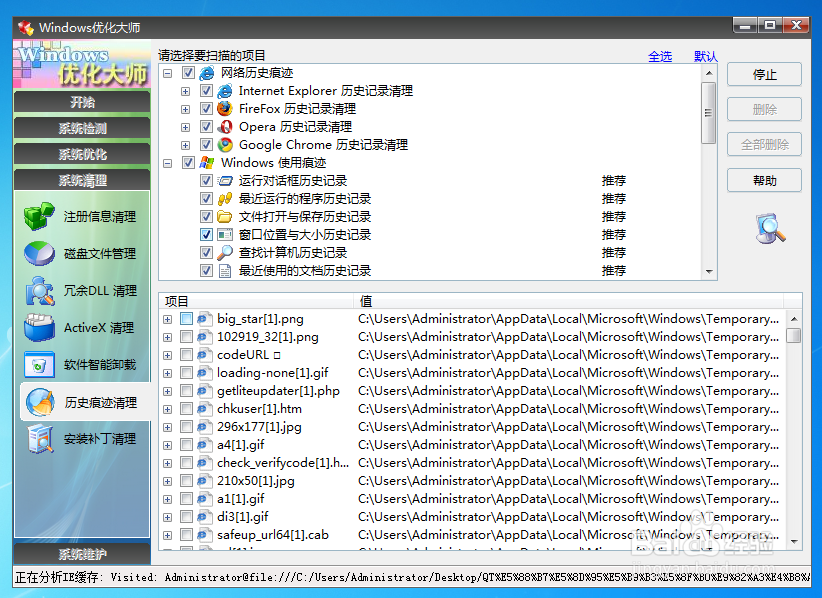Viewport: 822px width, 598px height.
Task: Click the Google Chrome history icon
Action: 225,145
